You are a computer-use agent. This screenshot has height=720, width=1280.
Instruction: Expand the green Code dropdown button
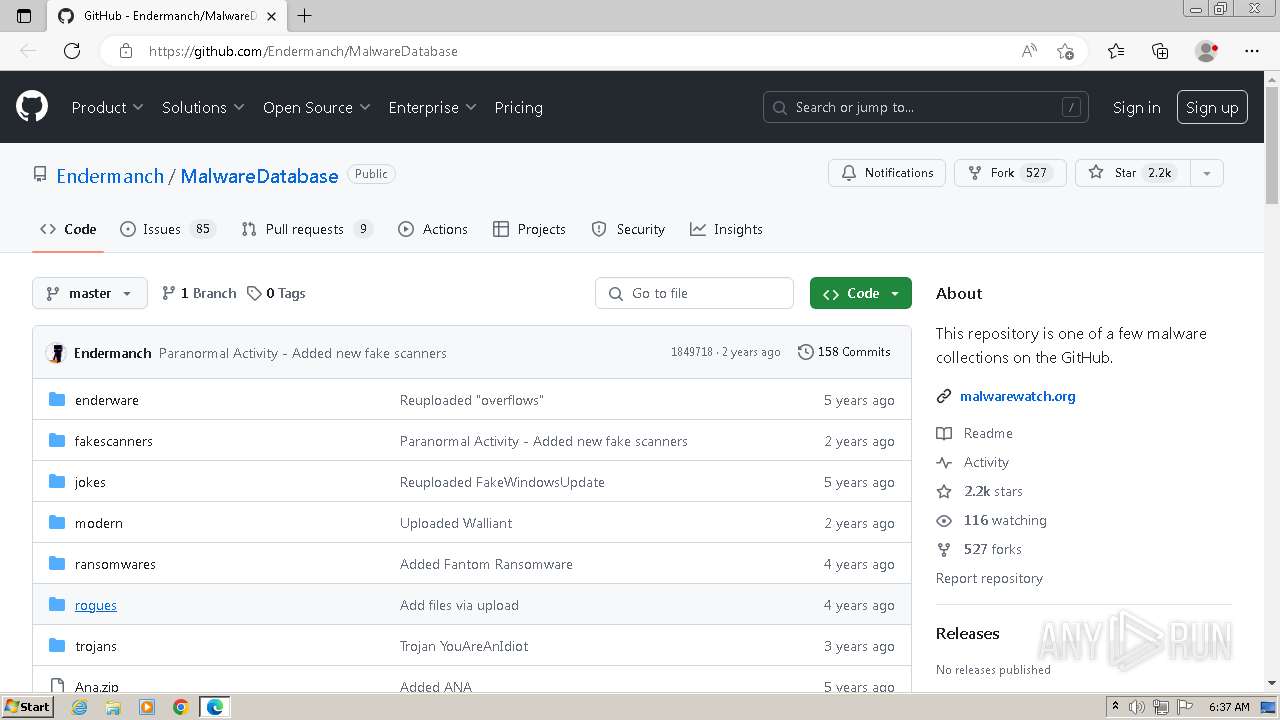(x=861, y=293)
